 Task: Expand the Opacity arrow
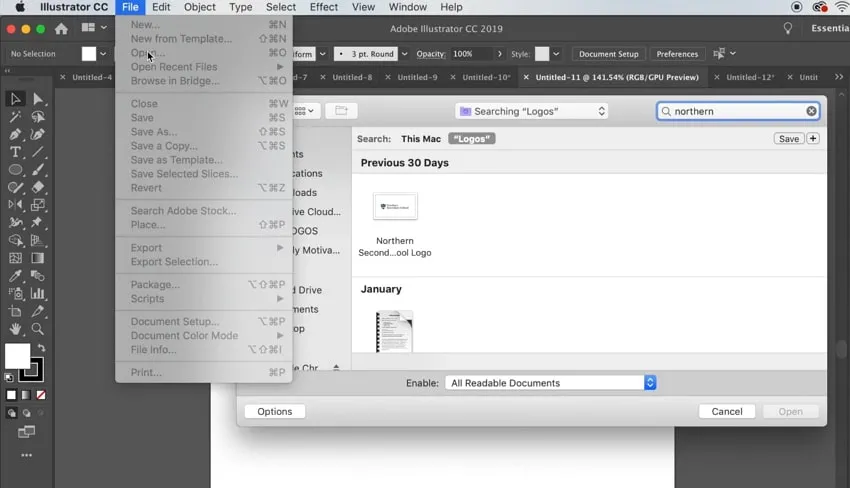tap(499, 54)
